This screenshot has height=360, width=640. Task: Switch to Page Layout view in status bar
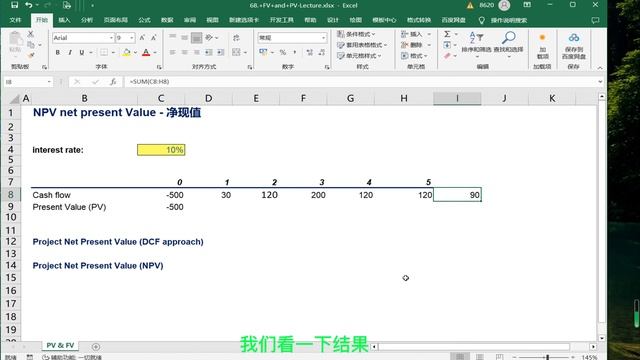point(480,357)
